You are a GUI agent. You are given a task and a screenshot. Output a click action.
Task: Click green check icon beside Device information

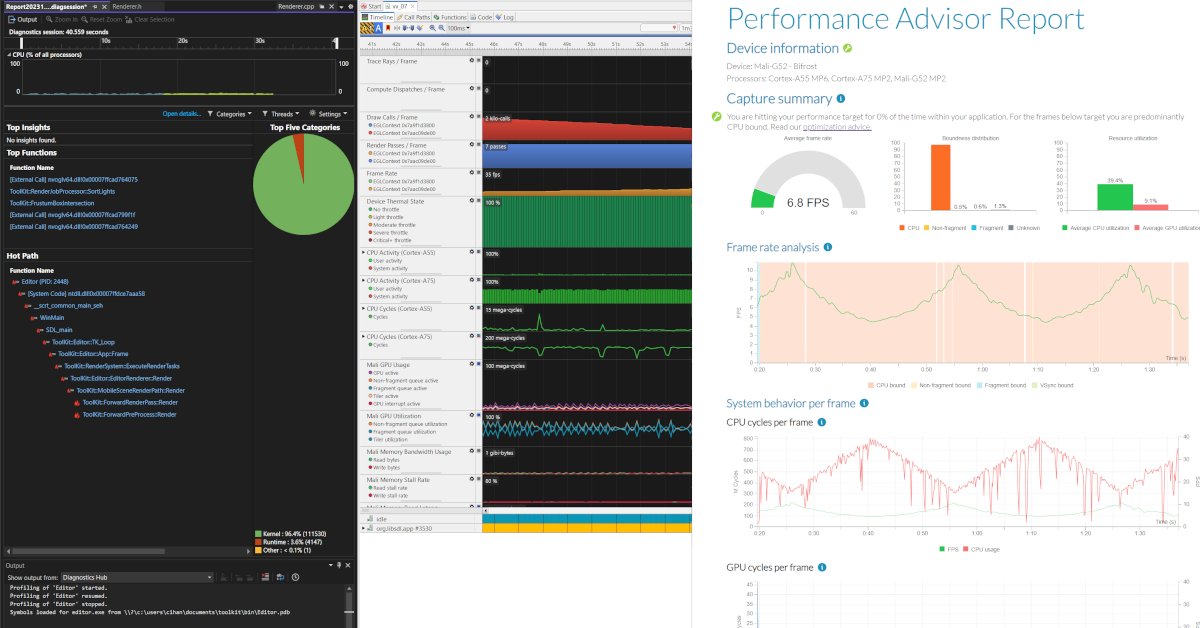pyautogui.click(x=848, y=48)
